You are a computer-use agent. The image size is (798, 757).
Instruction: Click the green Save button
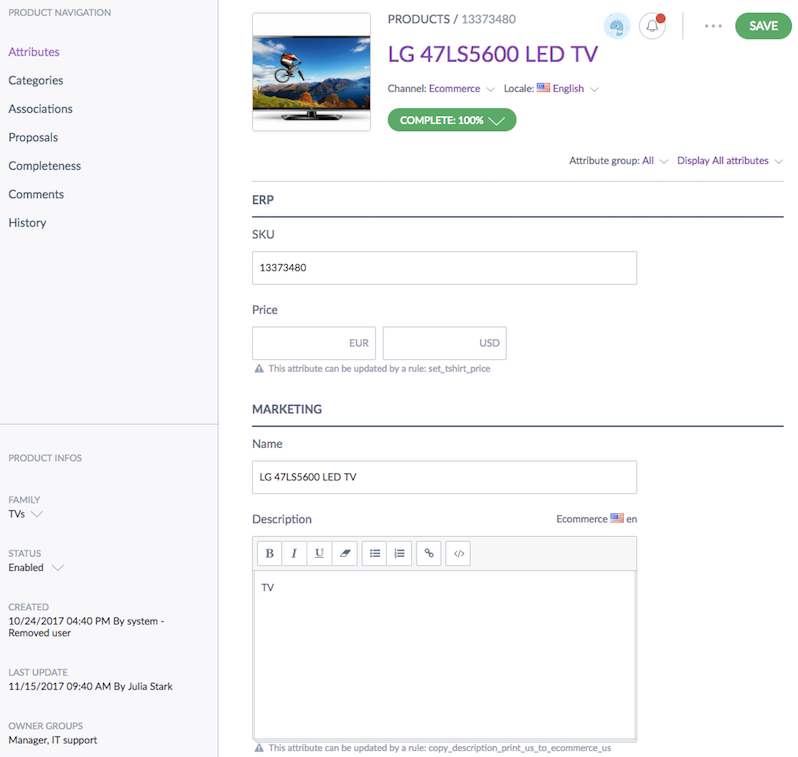pyautogui.click(x=763, y=26)
